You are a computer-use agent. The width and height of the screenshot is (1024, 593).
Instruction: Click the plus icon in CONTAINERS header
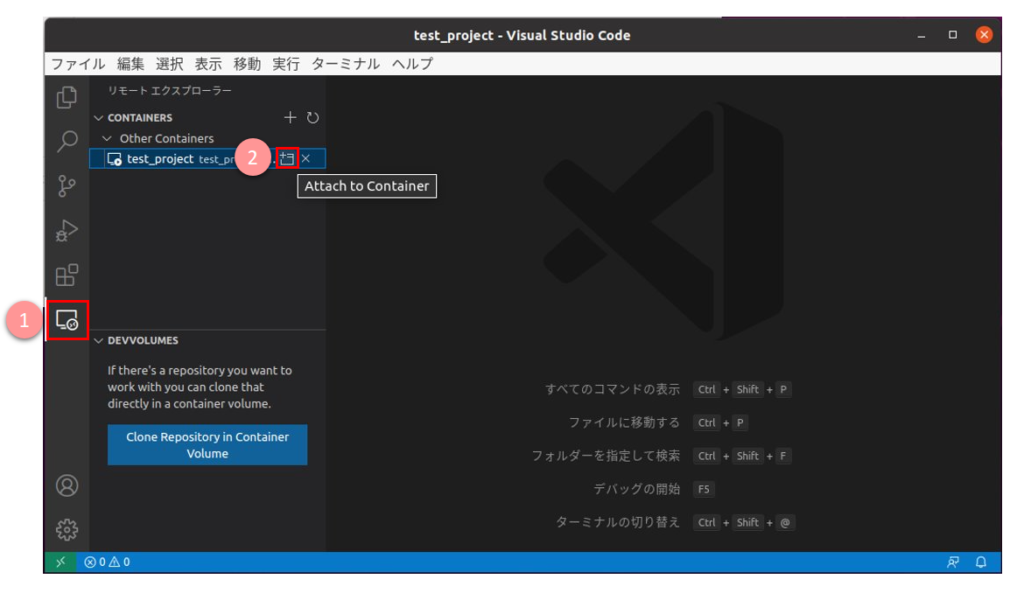[290, 117]
